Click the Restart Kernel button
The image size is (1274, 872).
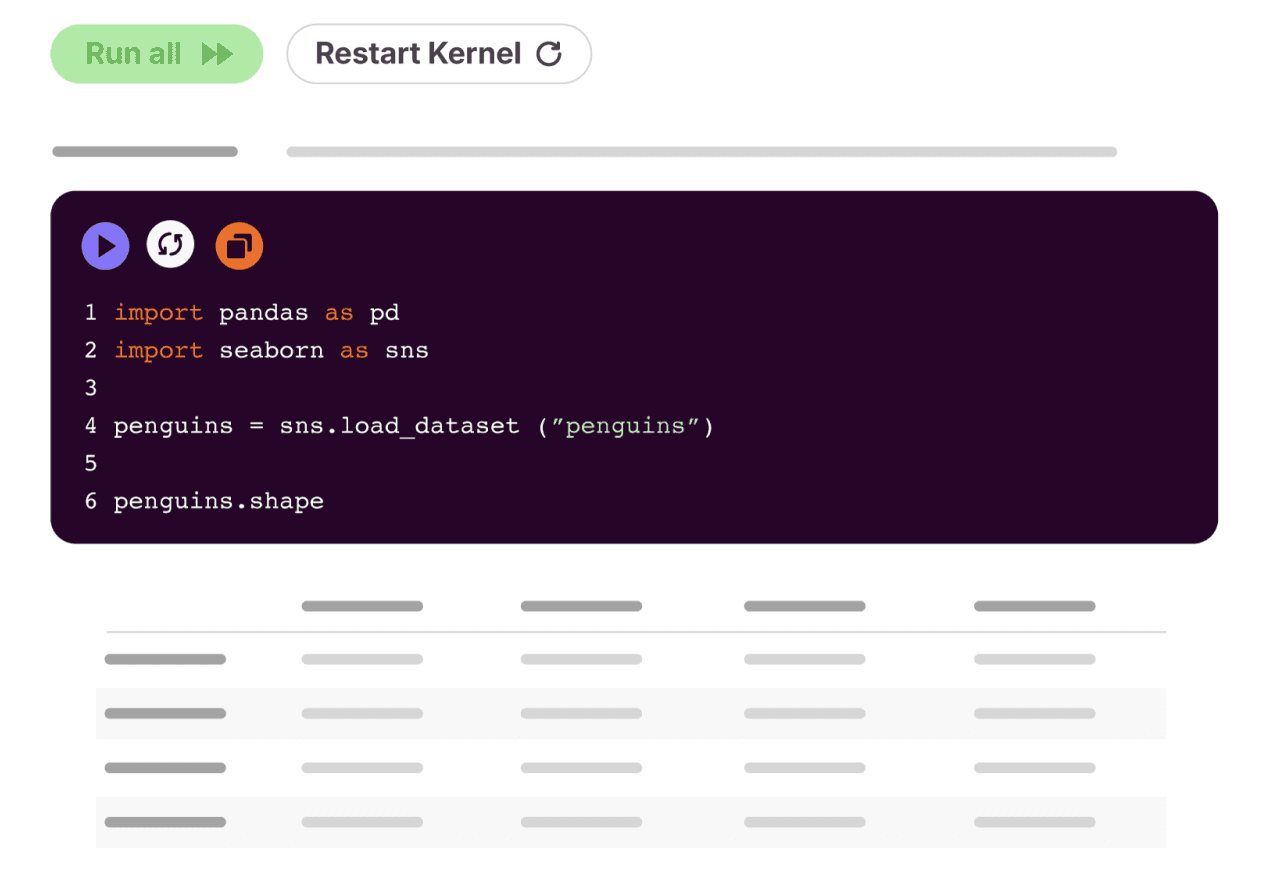coord(439,54)
